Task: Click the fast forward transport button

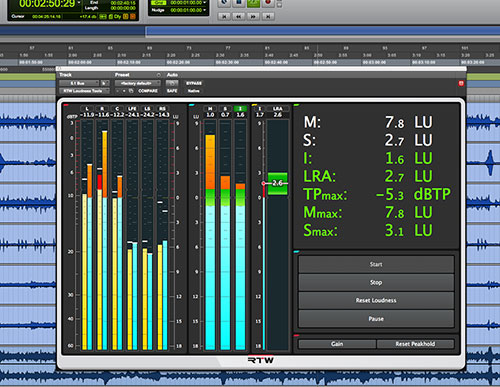Action: click(x=253, y=16)
